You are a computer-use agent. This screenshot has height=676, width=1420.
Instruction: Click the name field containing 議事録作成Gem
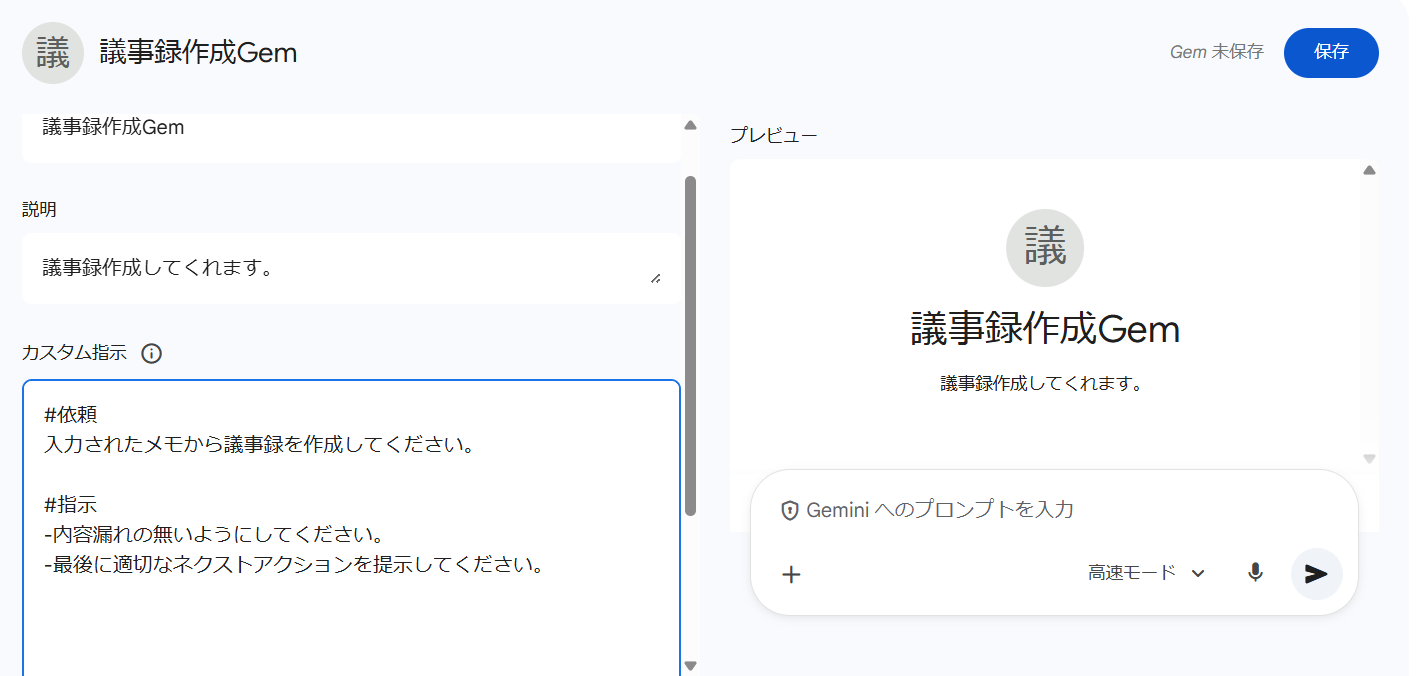click(351, 137)
